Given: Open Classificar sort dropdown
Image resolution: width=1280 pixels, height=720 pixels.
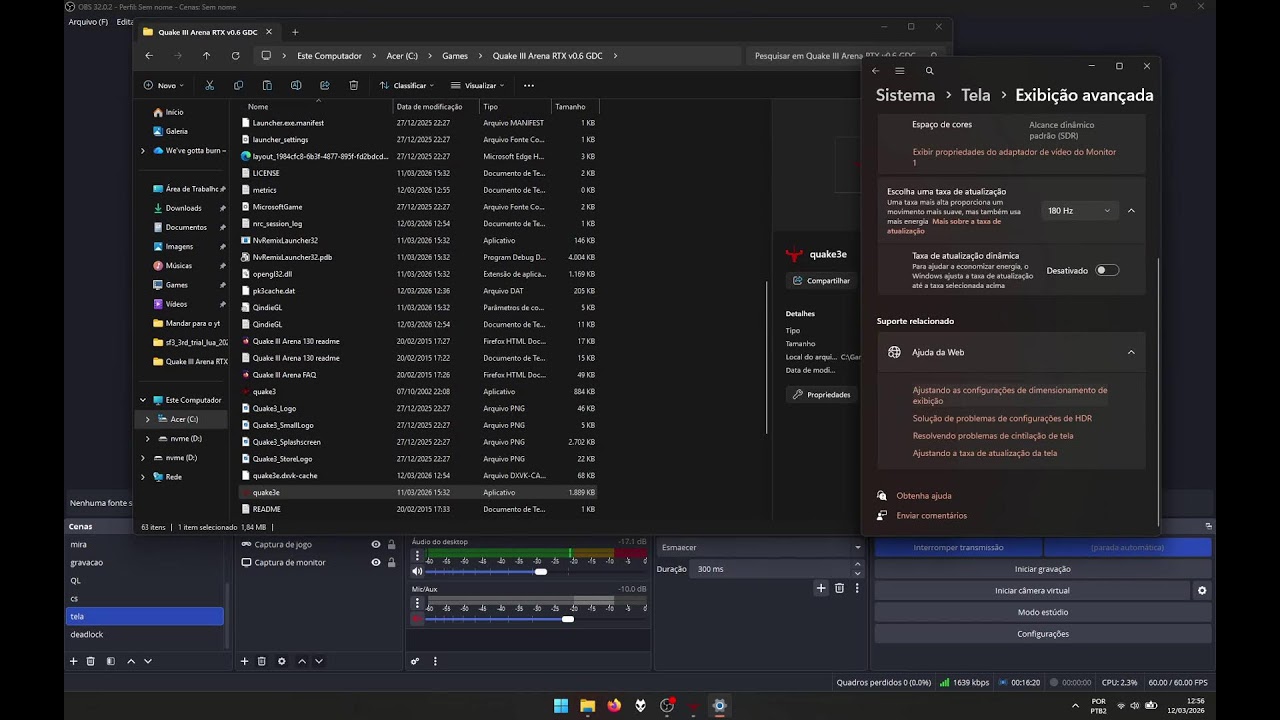Looking at the screenshot, I should click(407, 85).
